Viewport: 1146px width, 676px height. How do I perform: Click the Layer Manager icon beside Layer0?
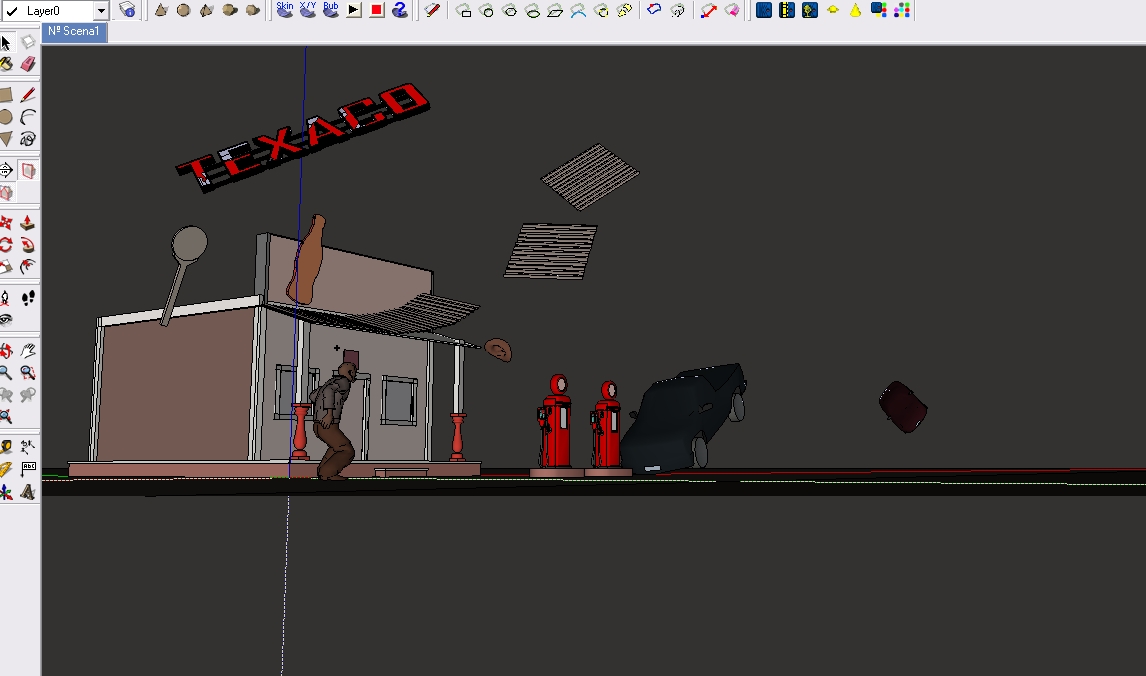point(127,10)
